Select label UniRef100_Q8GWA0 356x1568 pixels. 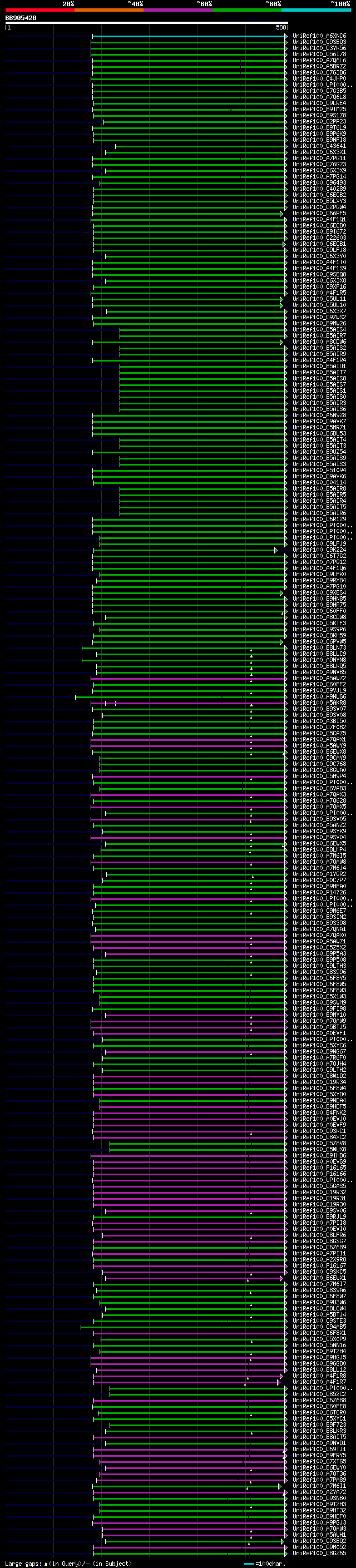coord(319,770)
